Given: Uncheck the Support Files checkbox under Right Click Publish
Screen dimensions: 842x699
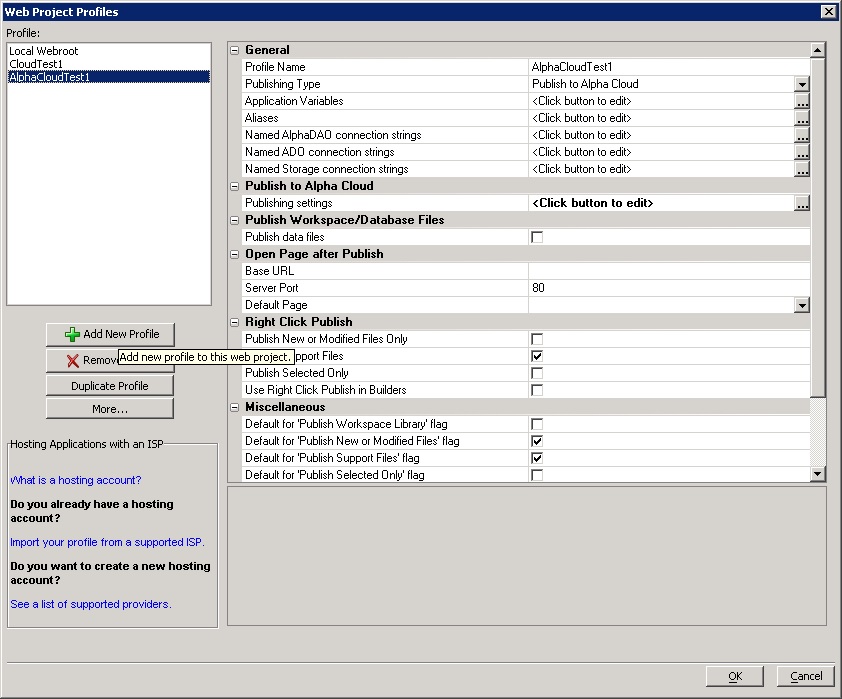Looking at the screenshot, I should coord(536,356).
